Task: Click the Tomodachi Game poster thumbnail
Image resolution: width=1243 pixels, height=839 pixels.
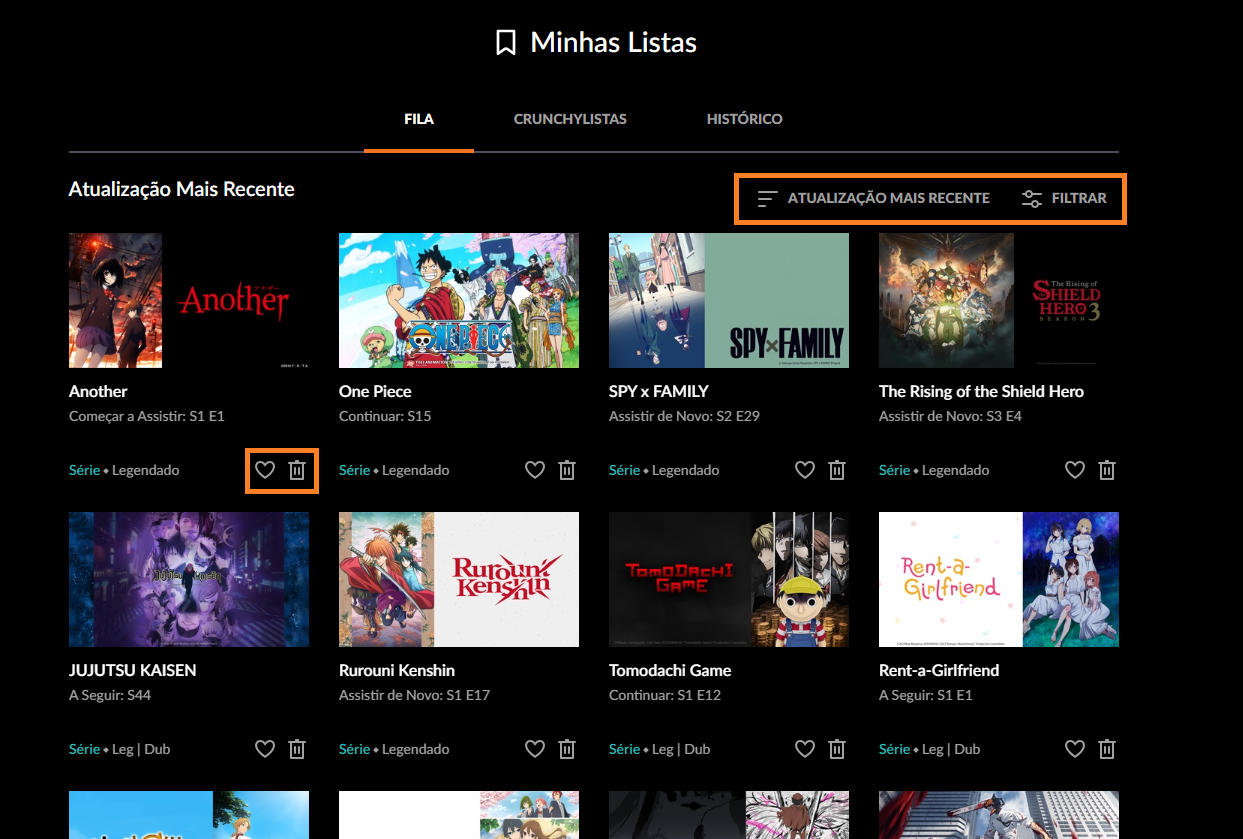Action: coord(729,579)
